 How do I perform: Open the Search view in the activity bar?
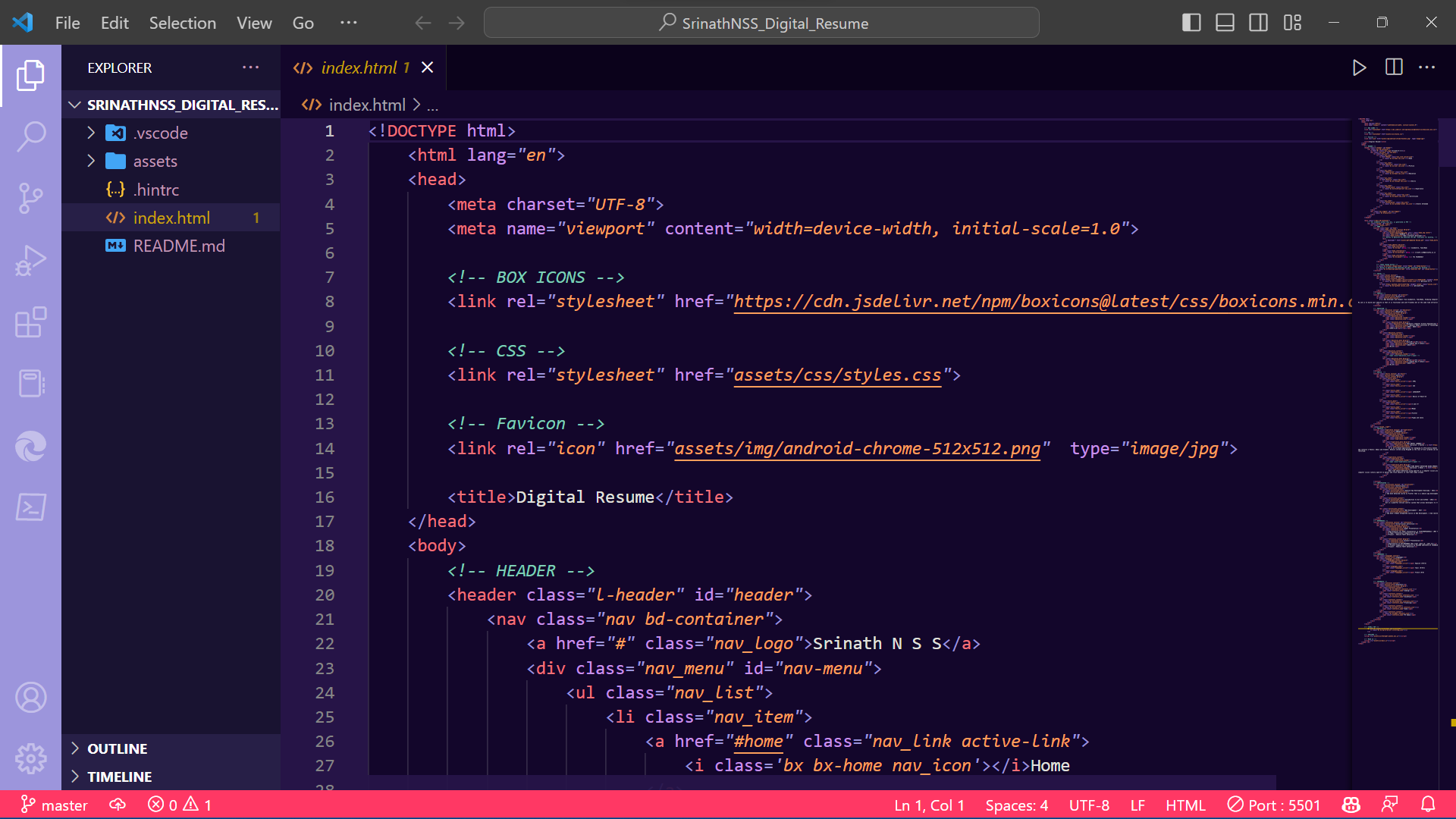point(31,136)
